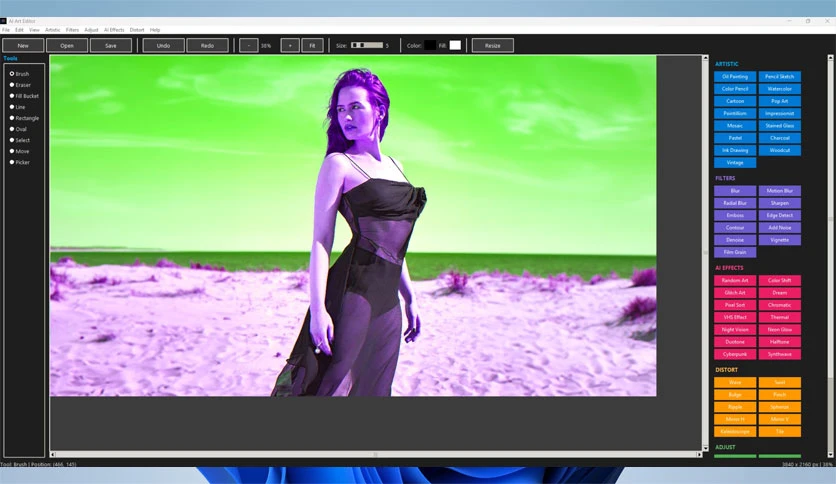Apply the Vintage effect

[735, 162]
